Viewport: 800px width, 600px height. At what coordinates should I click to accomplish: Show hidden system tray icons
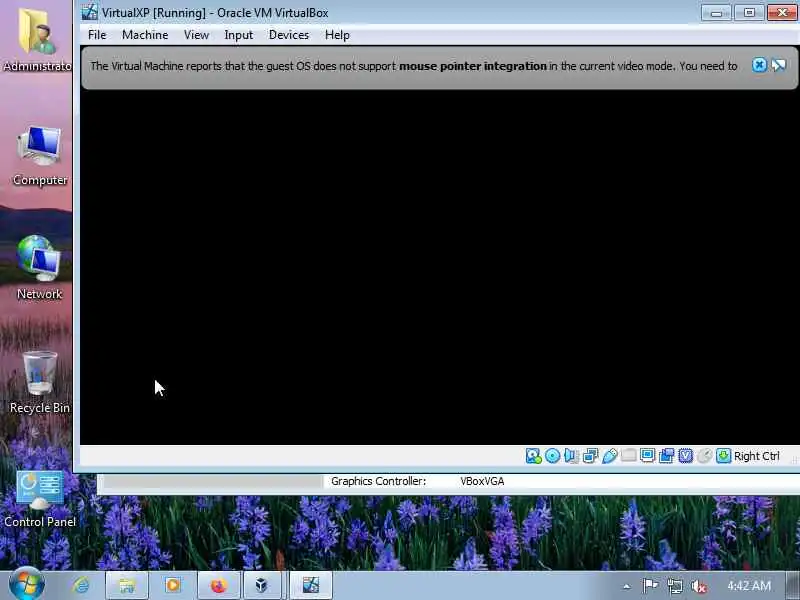click(627, 586)
